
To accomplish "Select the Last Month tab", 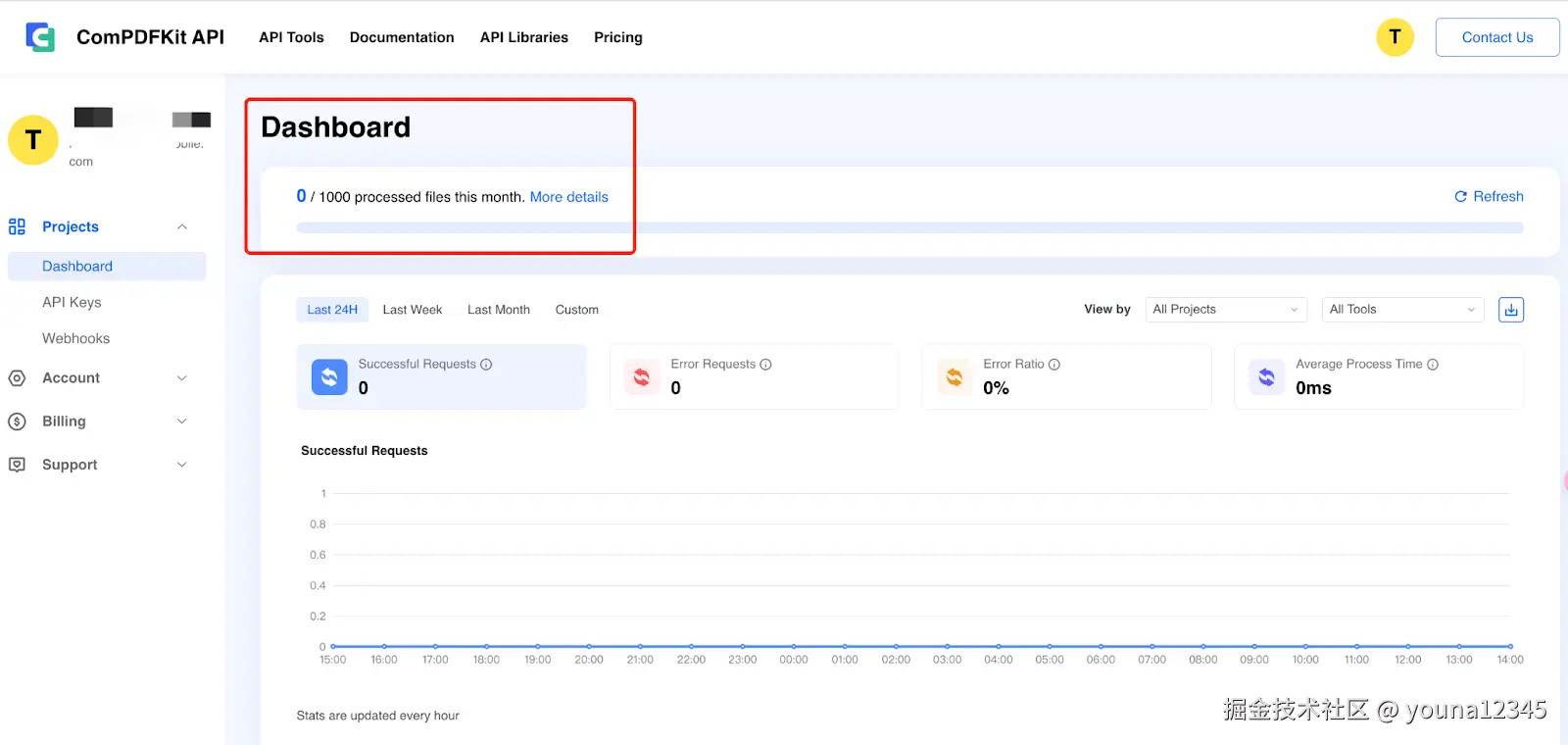I will tap(499, 310).
